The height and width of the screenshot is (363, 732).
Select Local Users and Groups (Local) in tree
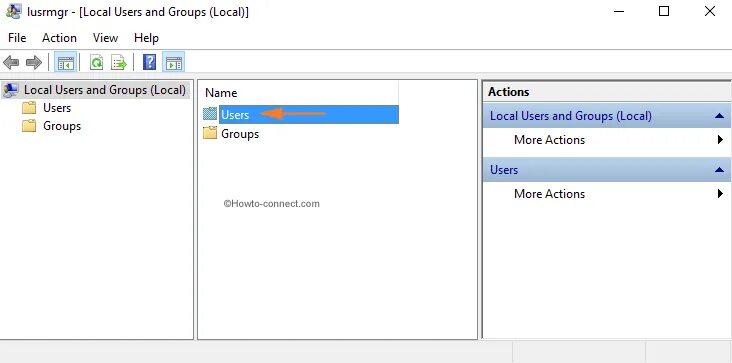105,90
